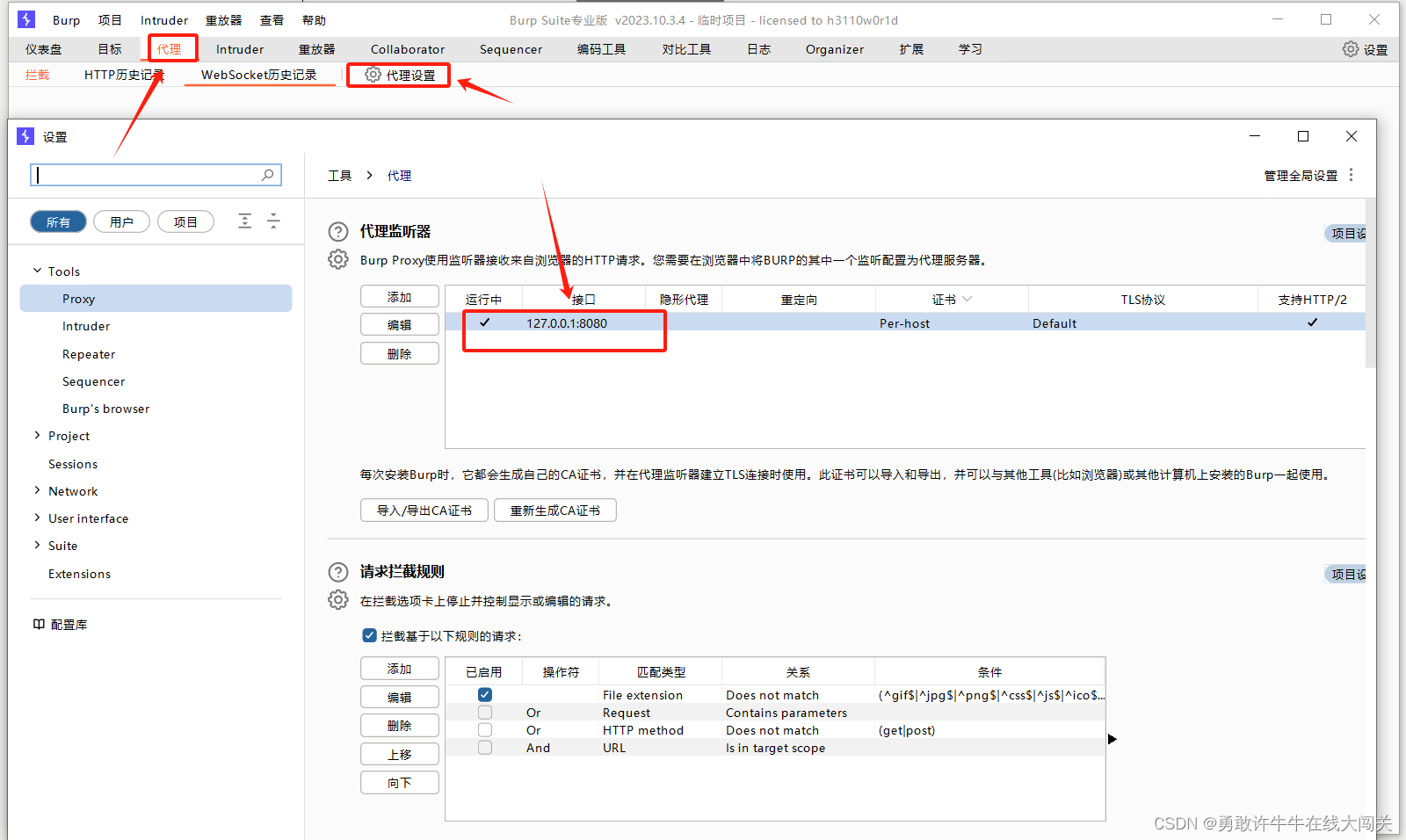This screenshot has height=840, width=1406.
Task: Open the Burp menu
Action: tap(66, 20)
